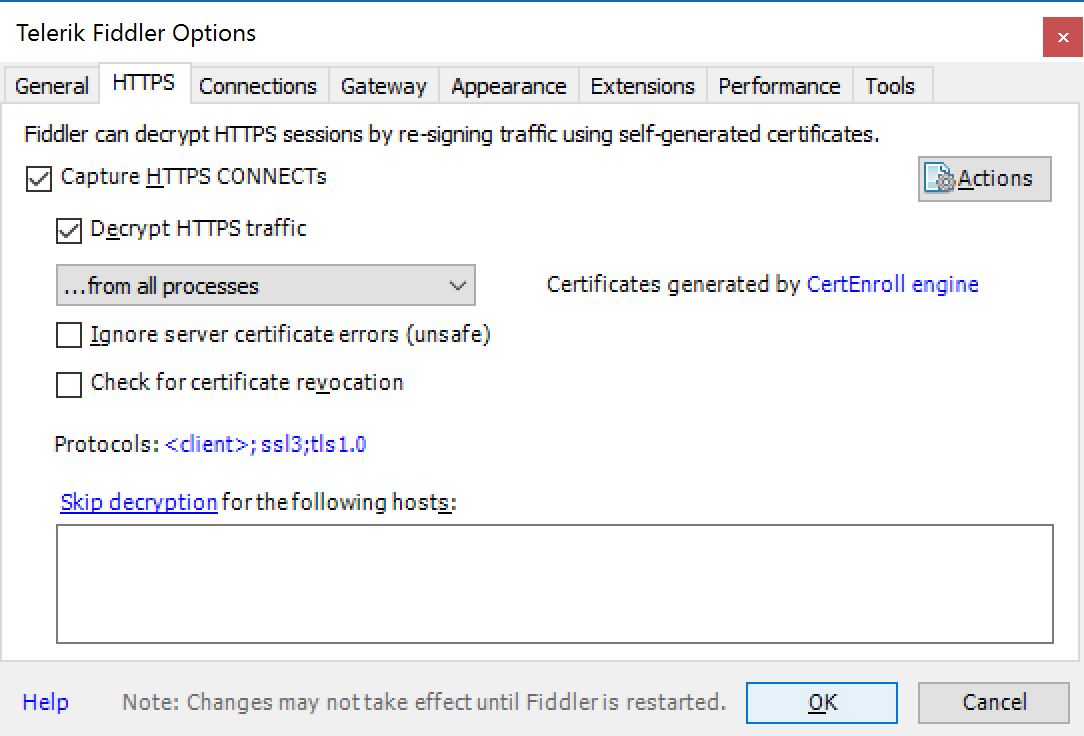Toggle the Decrypt HTTPS traffic checkbox
The image size is (1084, 736).
[x=69, y=230]
